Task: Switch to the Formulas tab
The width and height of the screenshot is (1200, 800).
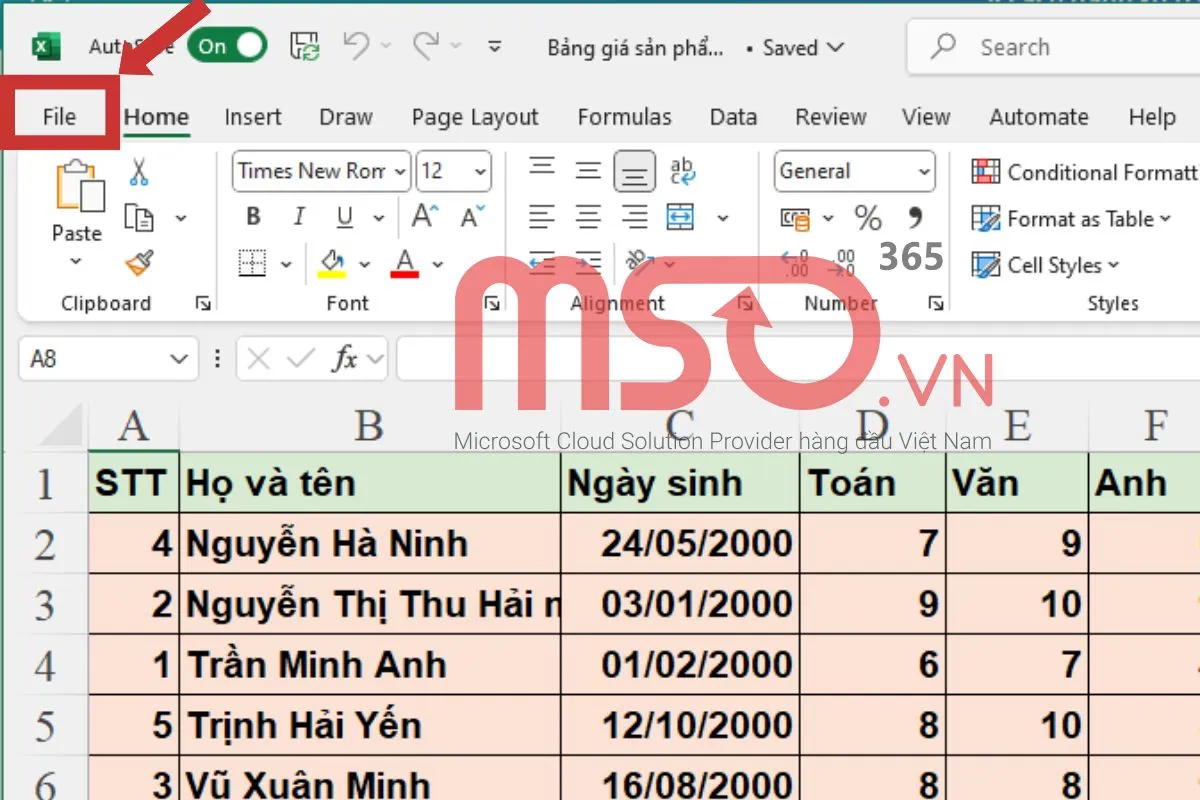Action: pos(624,117)
